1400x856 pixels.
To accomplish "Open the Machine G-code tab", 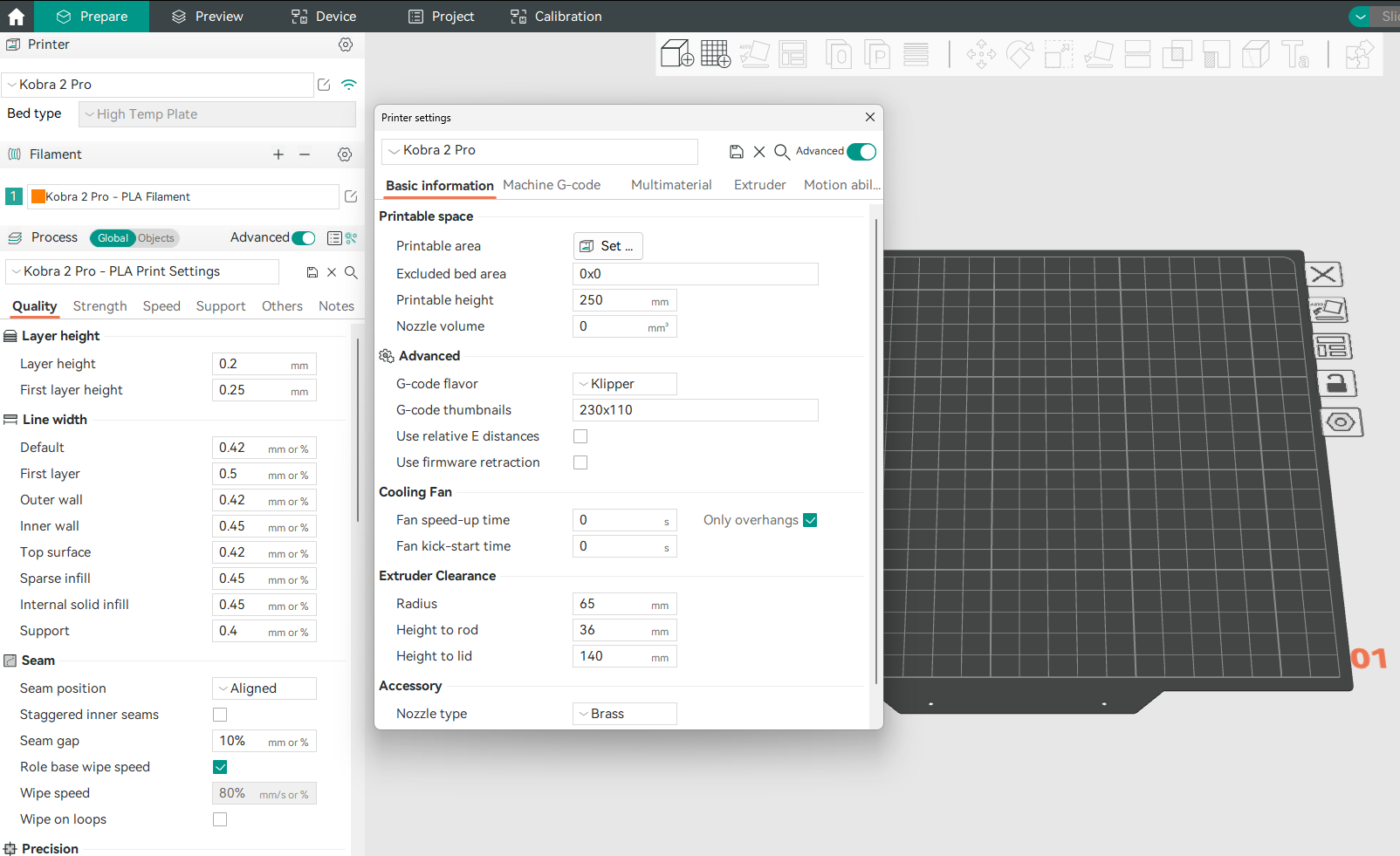I will pos(552,185).
